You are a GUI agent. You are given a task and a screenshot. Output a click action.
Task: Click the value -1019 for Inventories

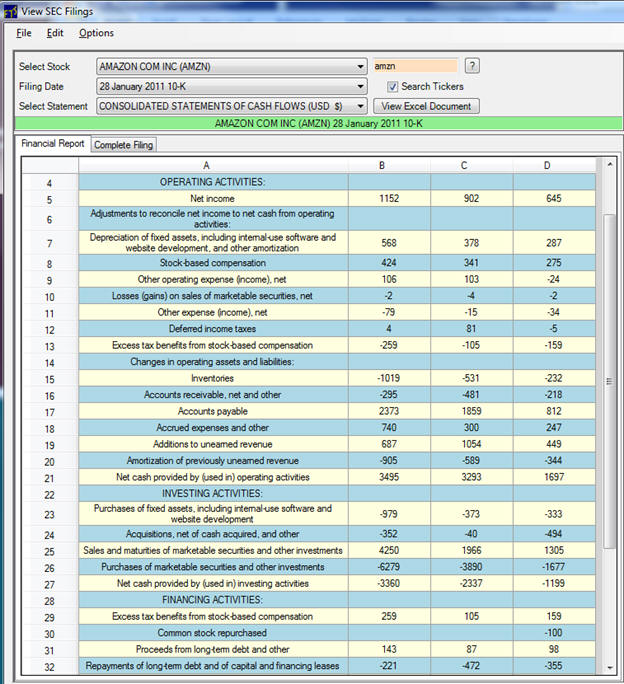click(389, 378)
